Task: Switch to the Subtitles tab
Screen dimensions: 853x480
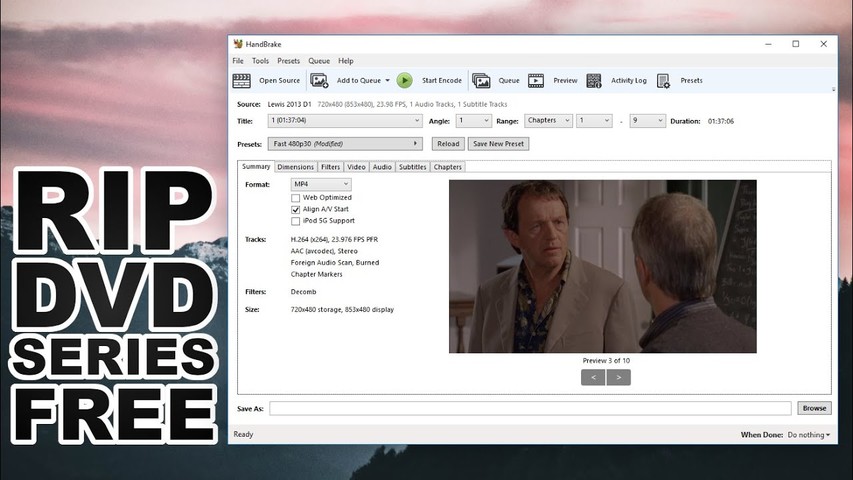Action: 412,167
